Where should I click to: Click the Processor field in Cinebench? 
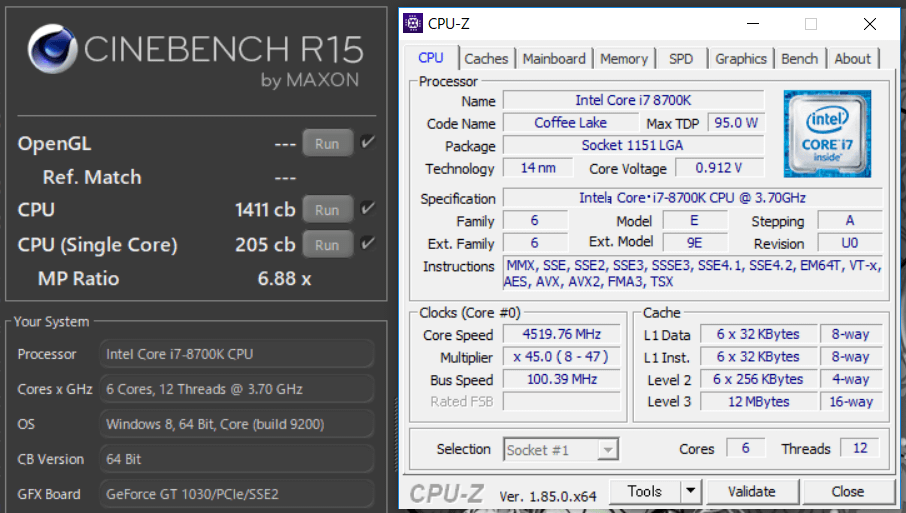(237, 354)
